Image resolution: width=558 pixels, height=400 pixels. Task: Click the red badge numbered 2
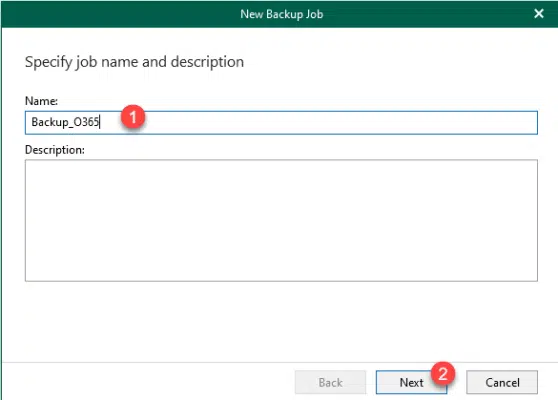[443, 374]
